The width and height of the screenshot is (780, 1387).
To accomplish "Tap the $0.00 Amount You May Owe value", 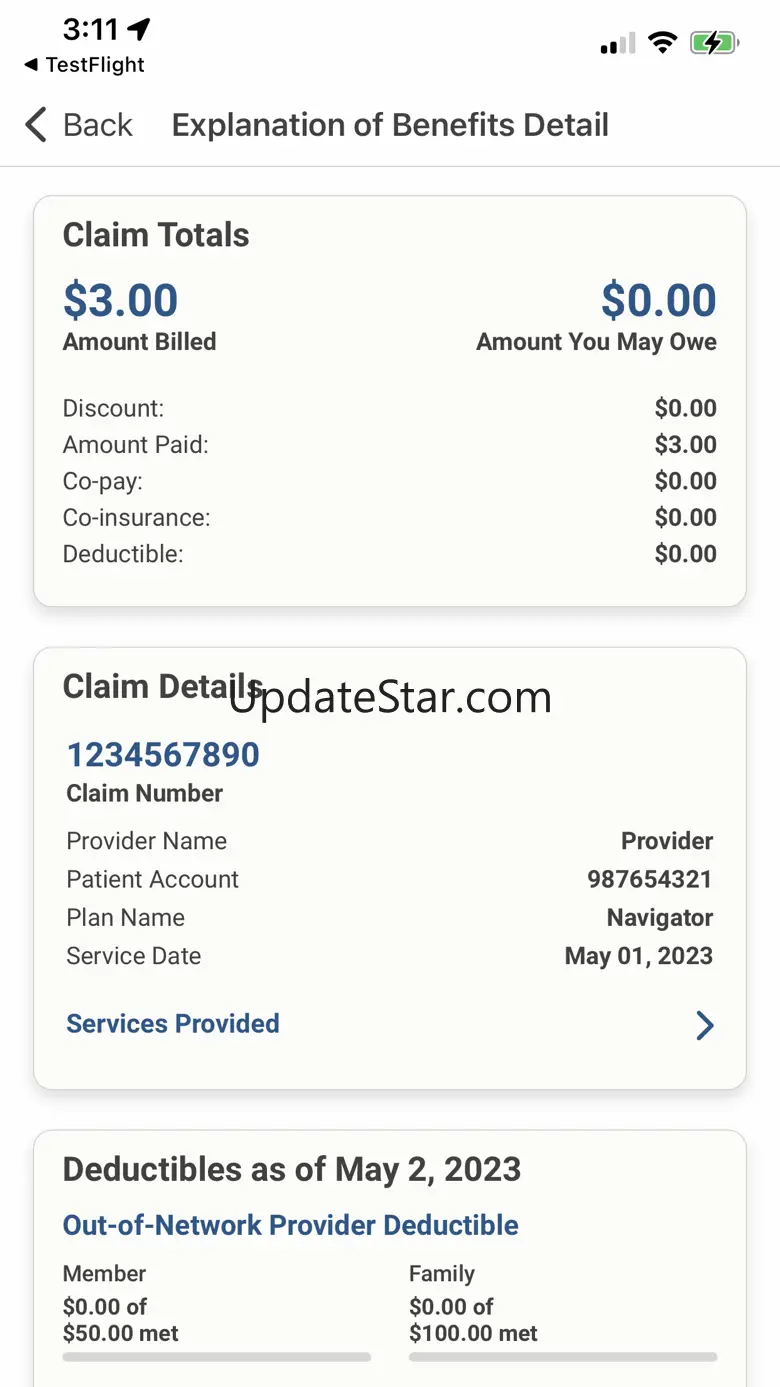I will (658, 300).
